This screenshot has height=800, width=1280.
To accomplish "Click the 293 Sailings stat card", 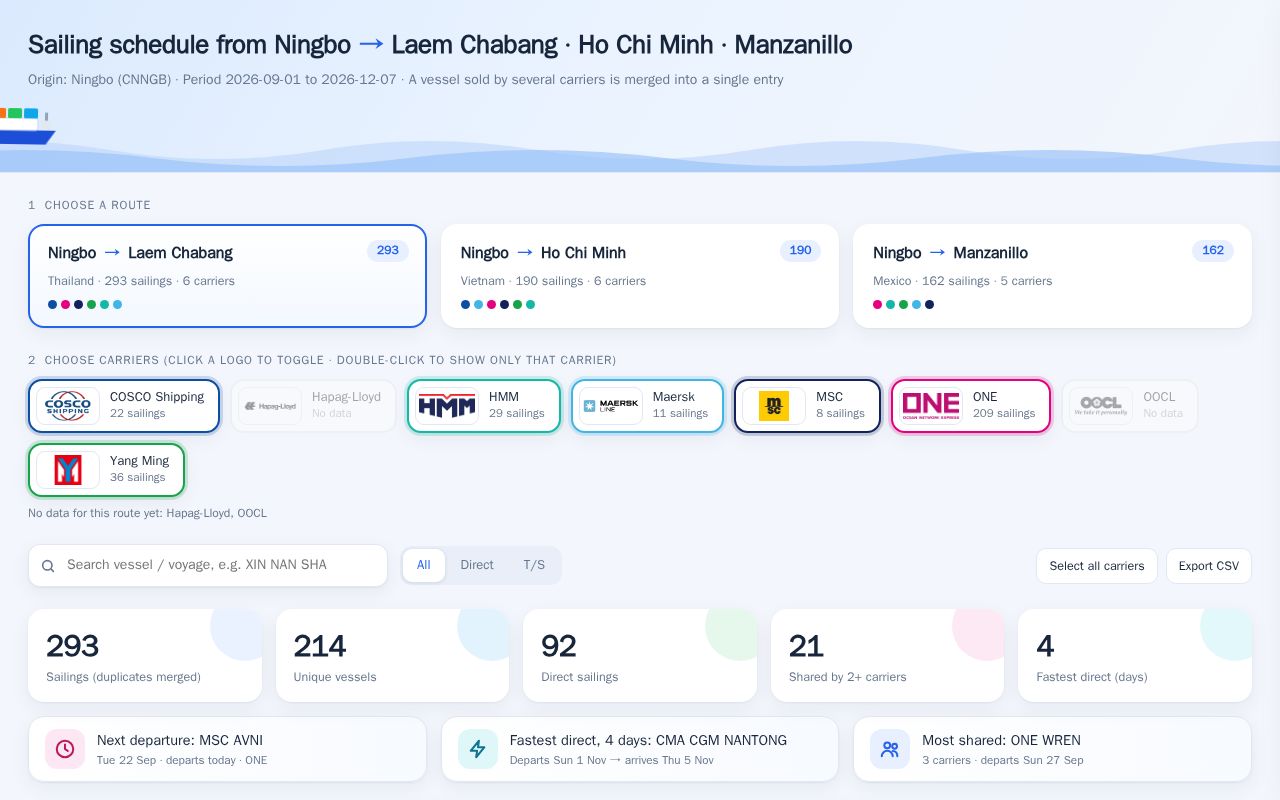I will click(145, 656).
